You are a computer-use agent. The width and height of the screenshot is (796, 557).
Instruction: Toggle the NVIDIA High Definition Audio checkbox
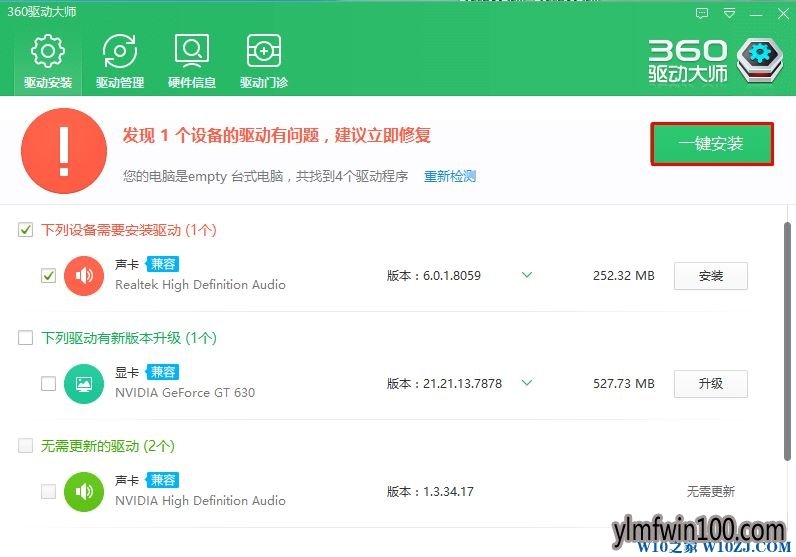48,492
